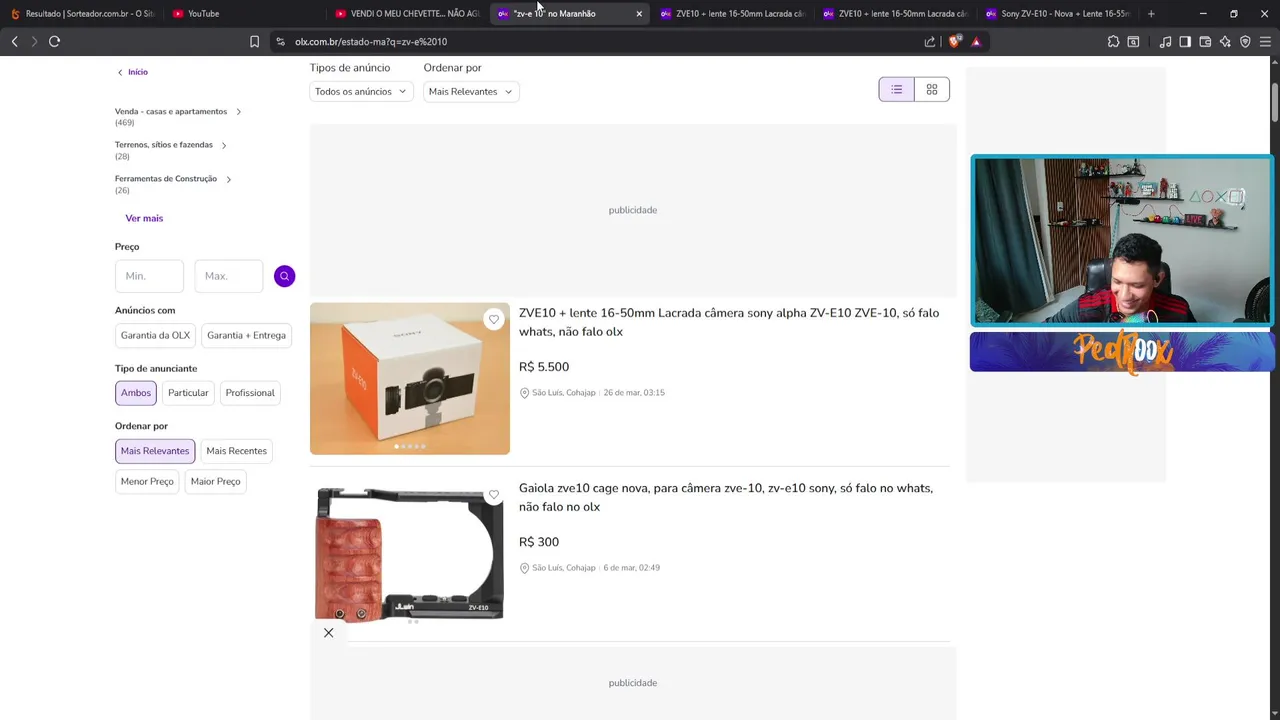Select the Mais Recentes sort chip
Viewport: 1280px width, 720px height.
236,451
